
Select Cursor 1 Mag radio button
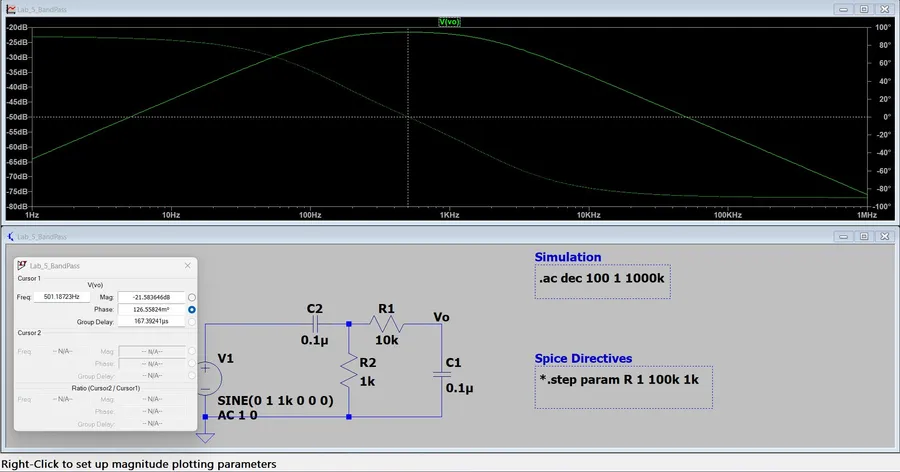(192, 297)
